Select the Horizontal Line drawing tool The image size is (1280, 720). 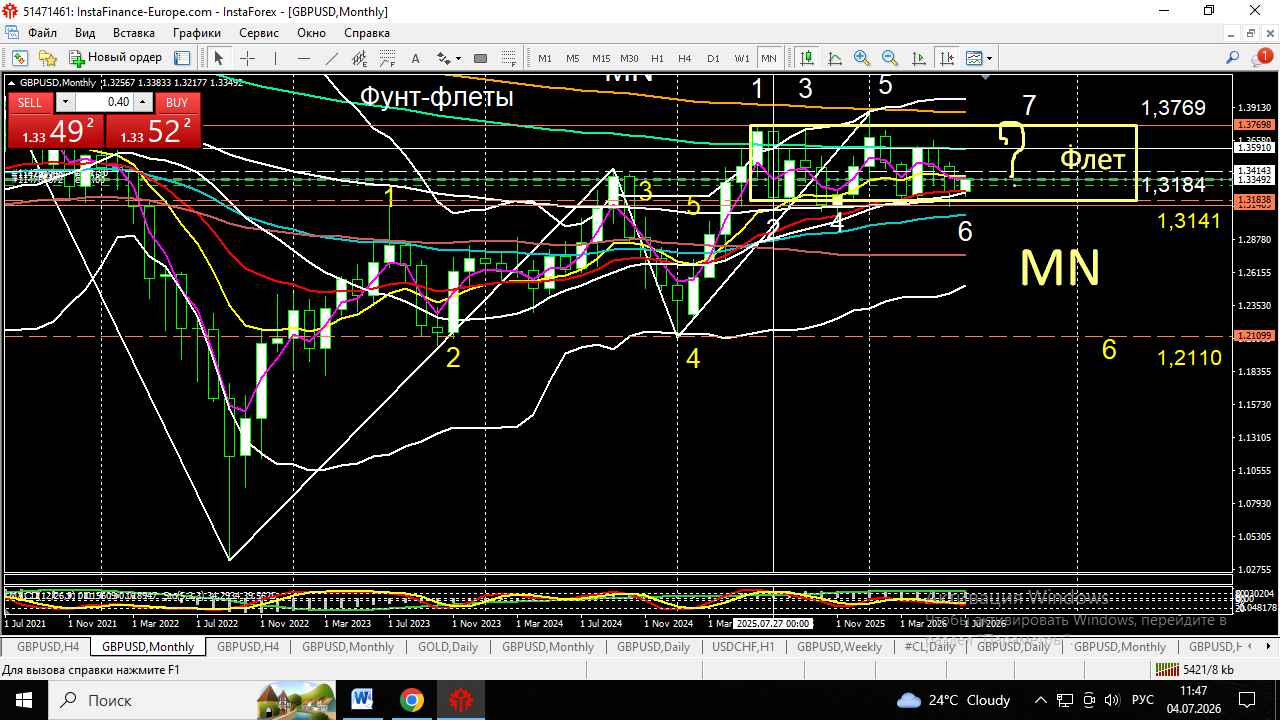click(x=304, y=58)
